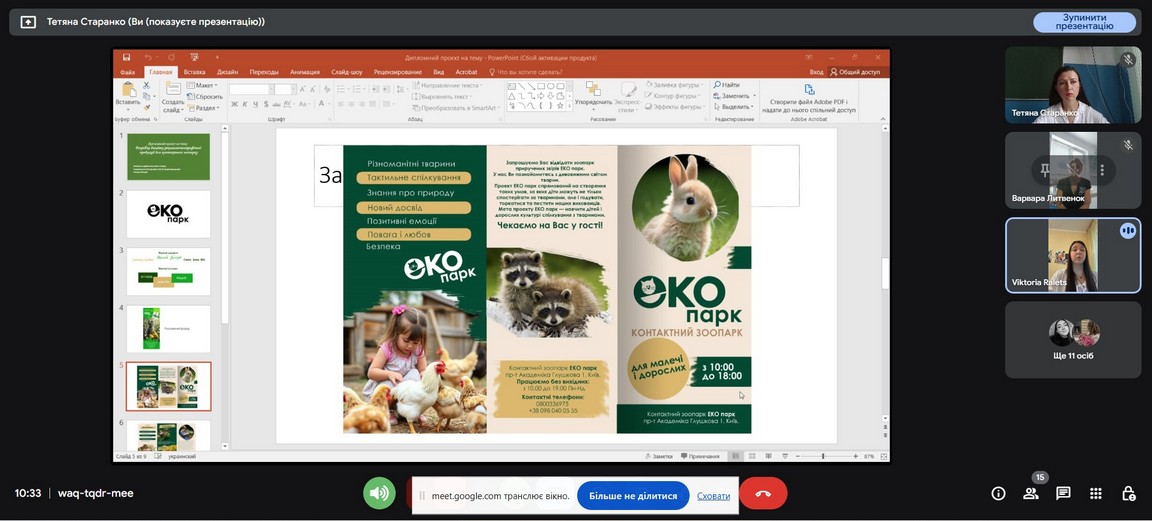Switch to reading view icon
Screen dimensions: 1152x521
pos(766,456)
